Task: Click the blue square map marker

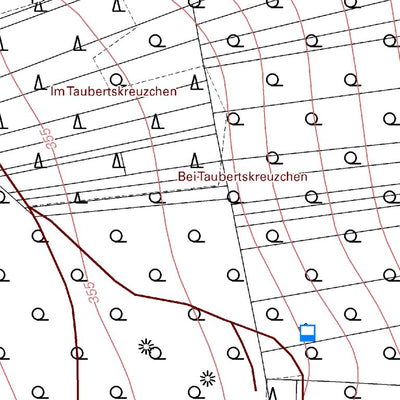Action: pyautogui.click(x=307, y=333)
